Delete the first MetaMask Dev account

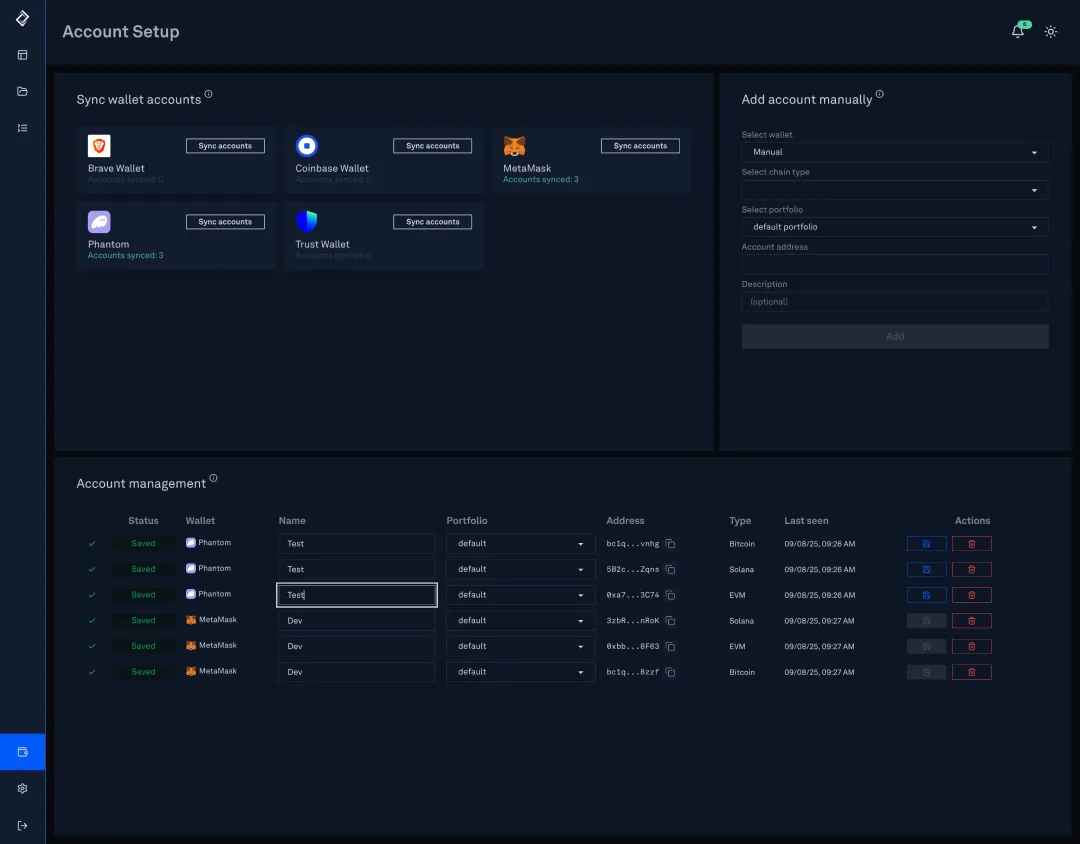971,620
